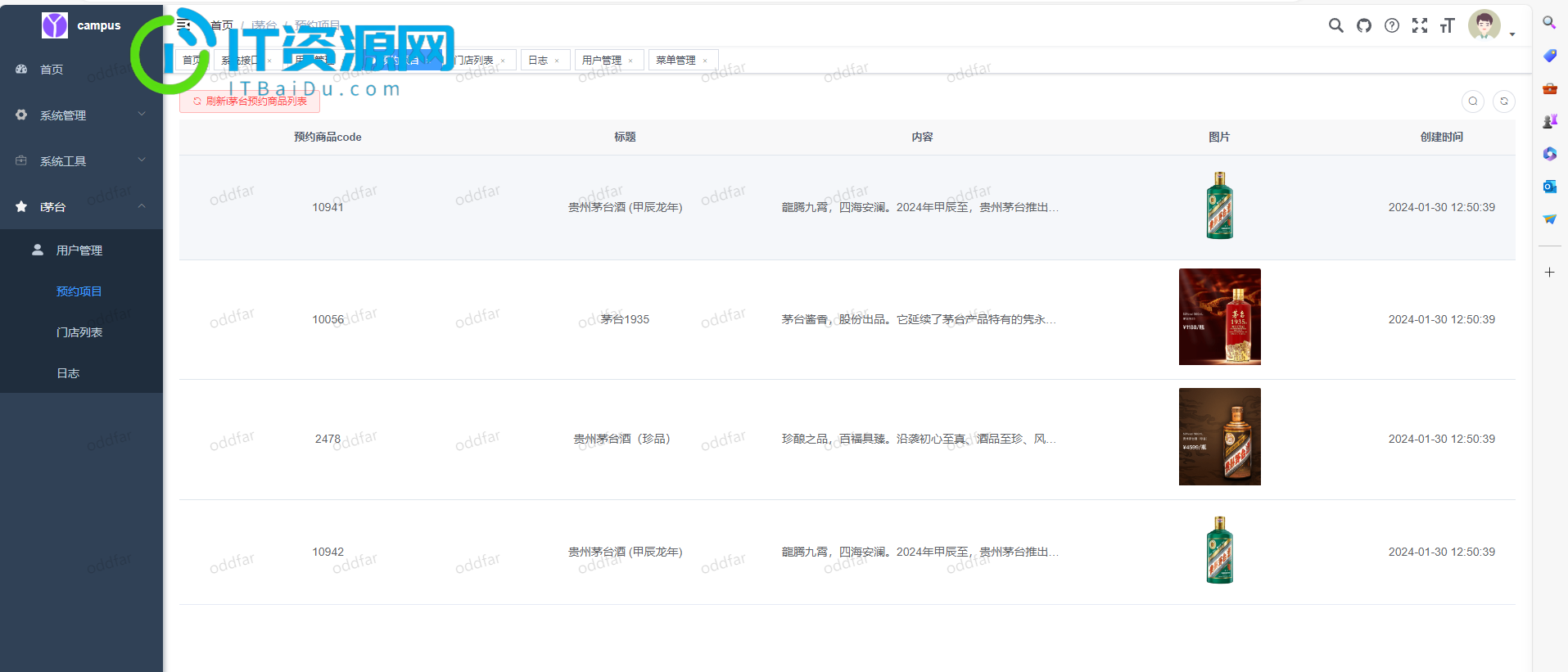The image size is (1568, 672).
Task: Click code cell 10056
Action: (x=328, y=320)
